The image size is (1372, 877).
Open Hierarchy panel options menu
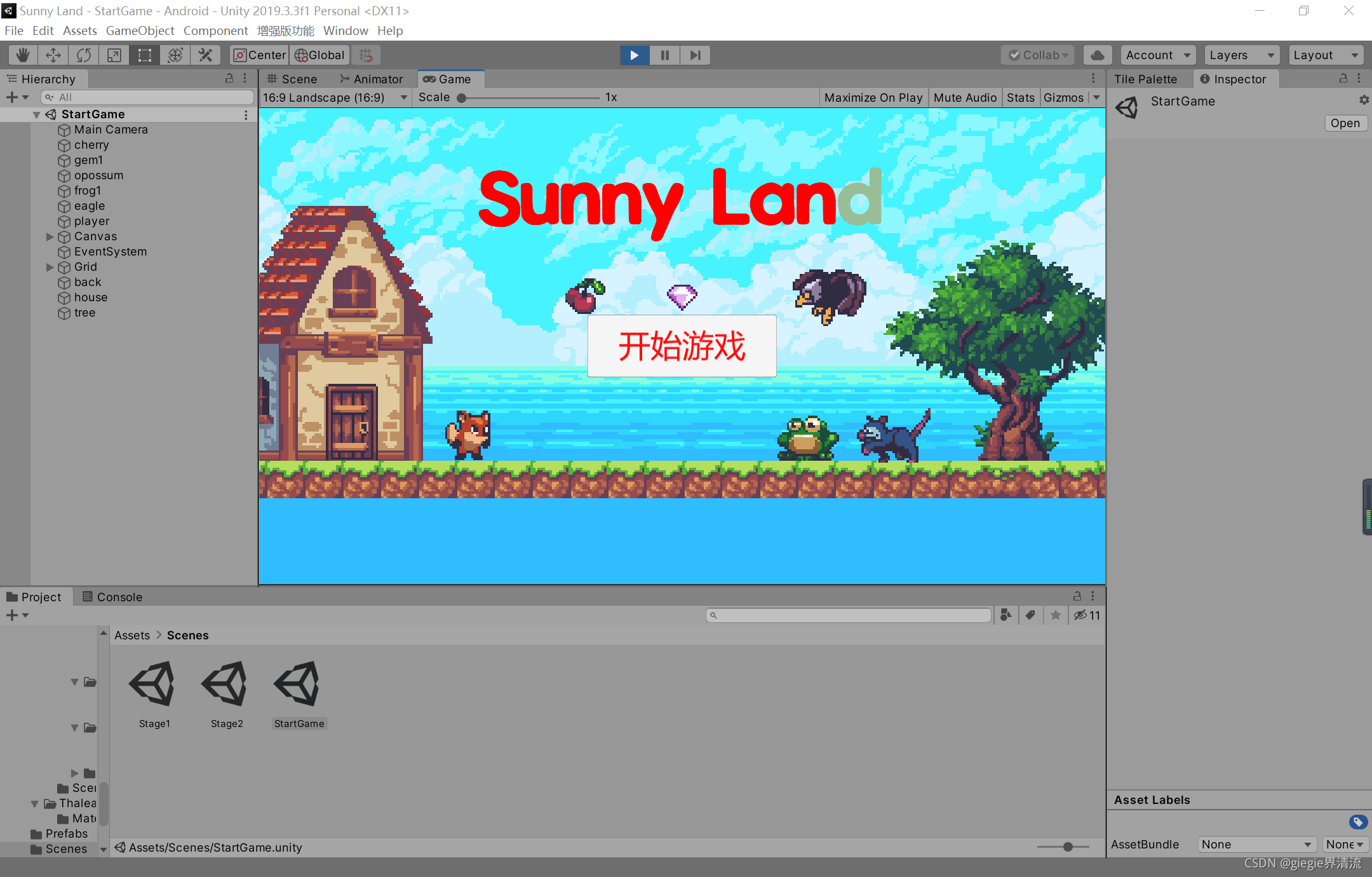(245, 78)
